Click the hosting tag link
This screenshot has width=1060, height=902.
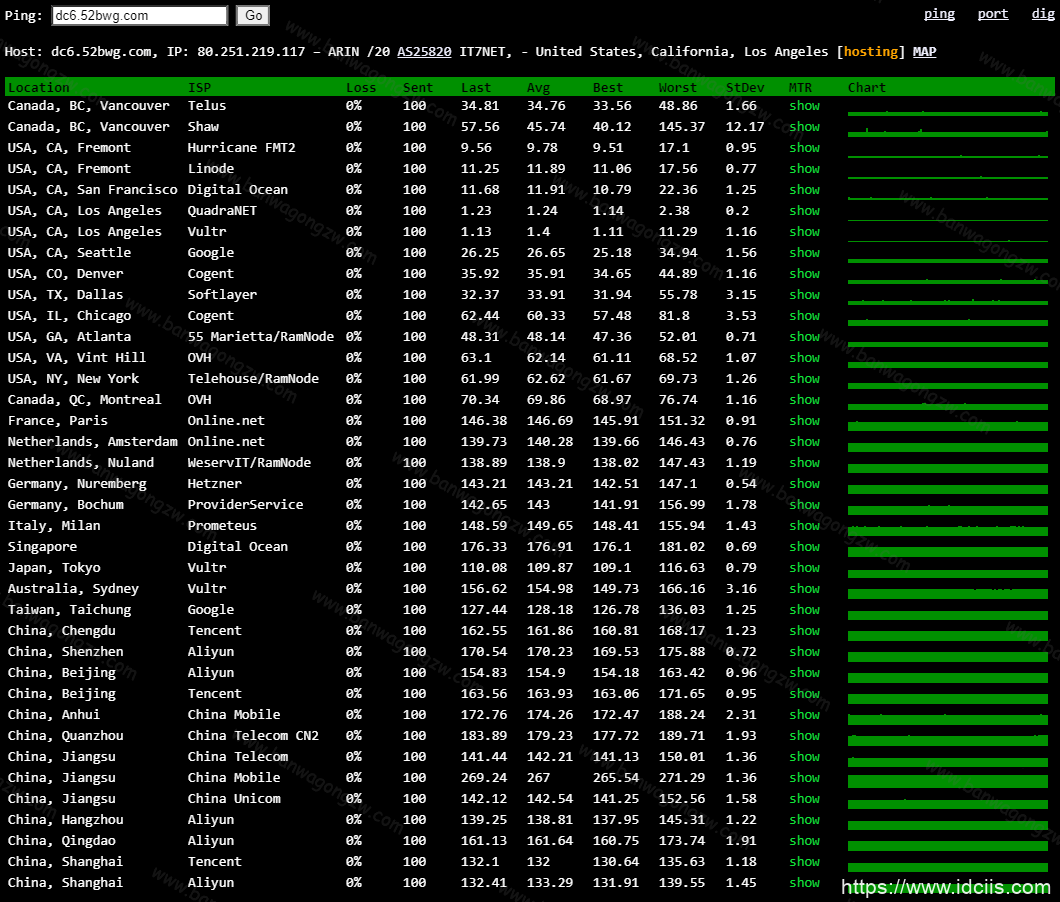tap(871, 52)
